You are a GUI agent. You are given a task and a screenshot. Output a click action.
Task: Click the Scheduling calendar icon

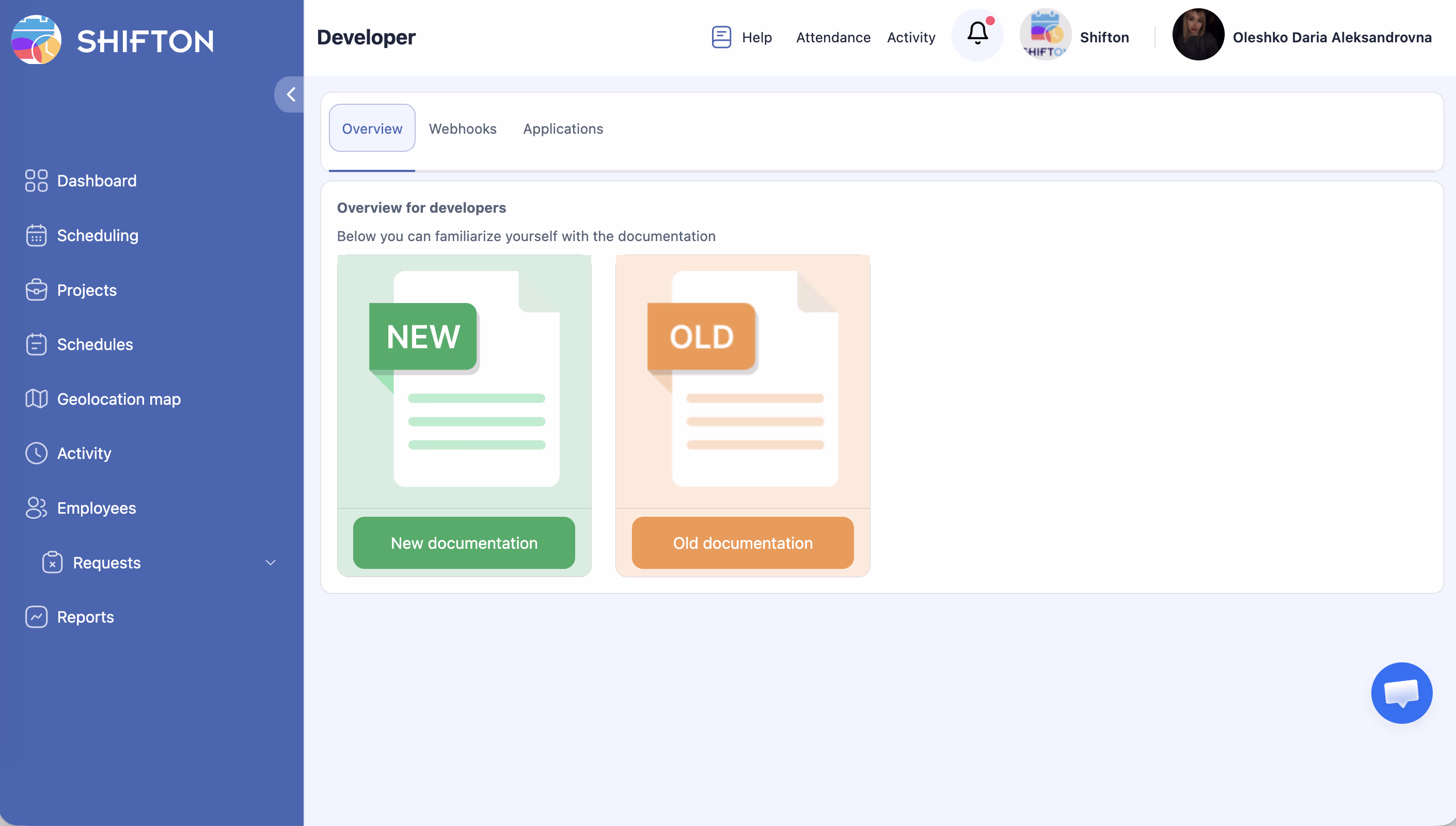[36, 235]
